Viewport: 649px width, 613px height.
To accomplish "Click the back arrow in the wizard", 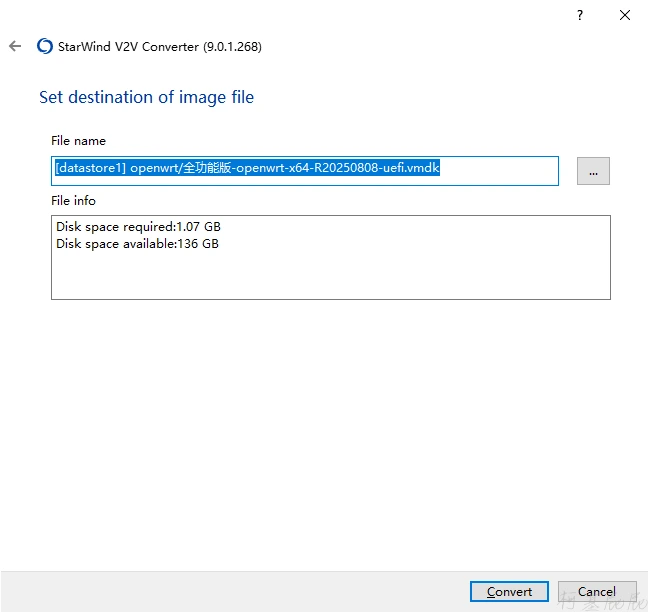I will (x=15, y=46).
